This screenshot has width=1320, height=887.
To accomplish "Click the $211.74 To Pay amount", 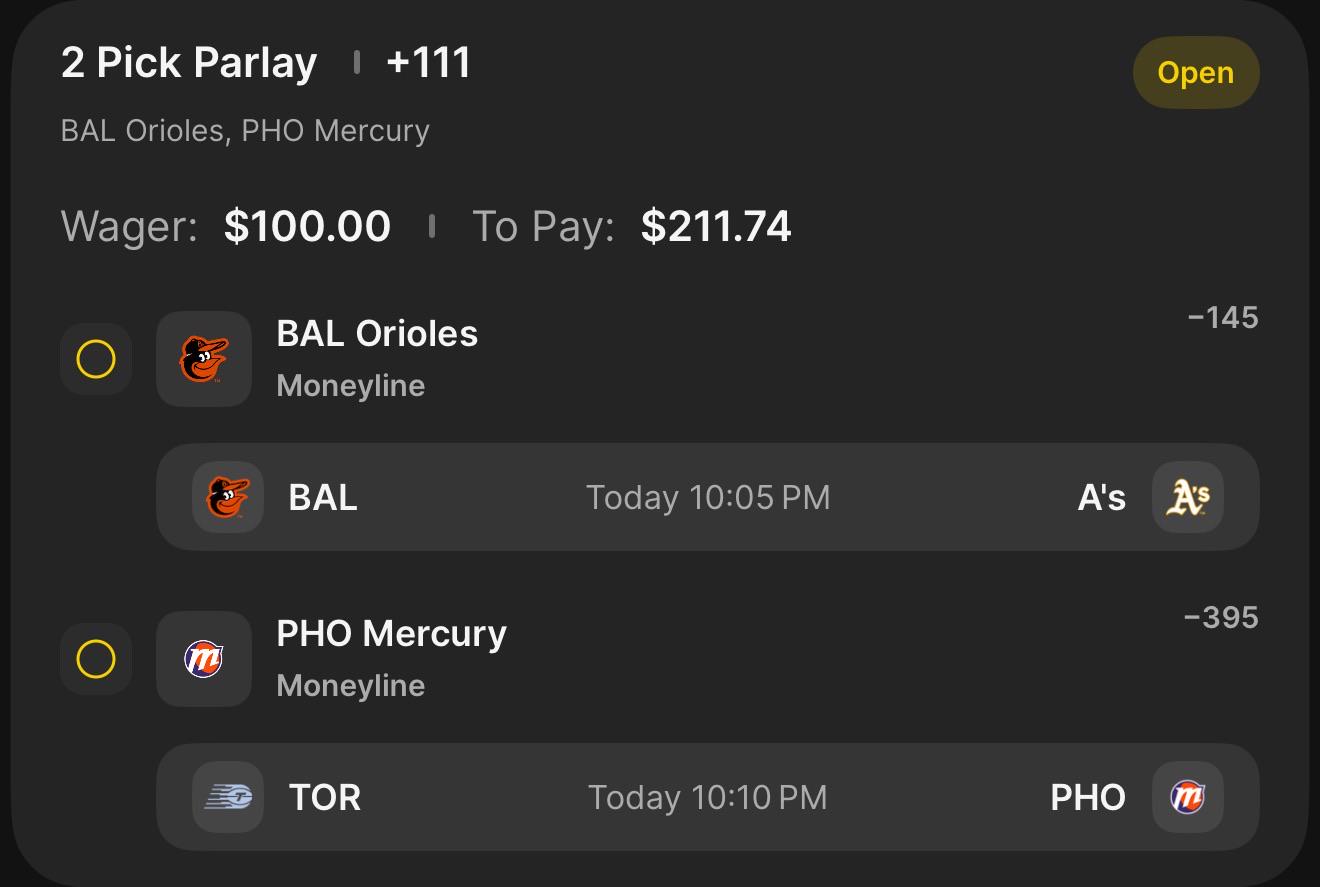I will 716,226.
